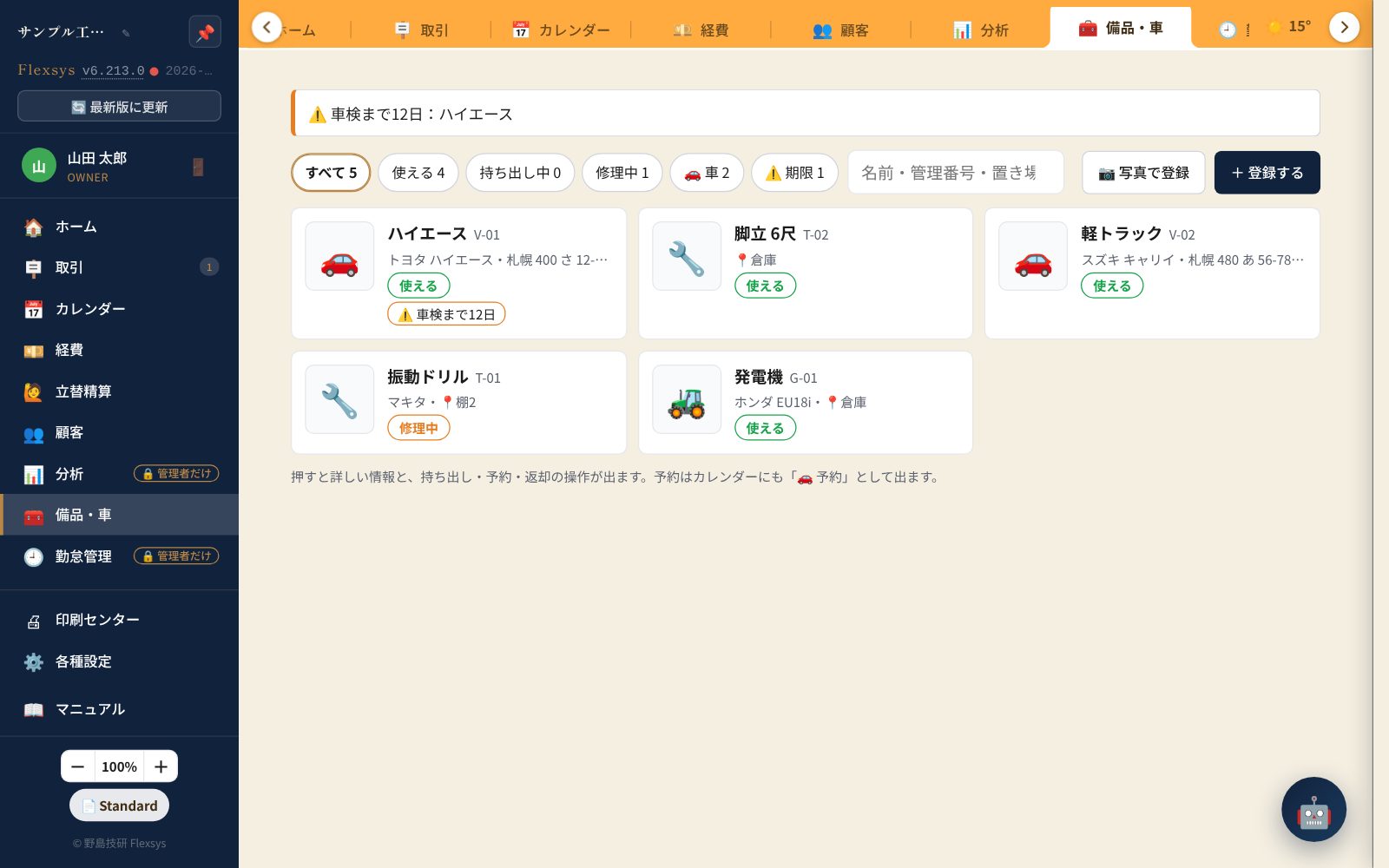Viewport: 1389px width, 868px height.
Task: Switch to the 顧客 top tab
Action: coord(840,30)
